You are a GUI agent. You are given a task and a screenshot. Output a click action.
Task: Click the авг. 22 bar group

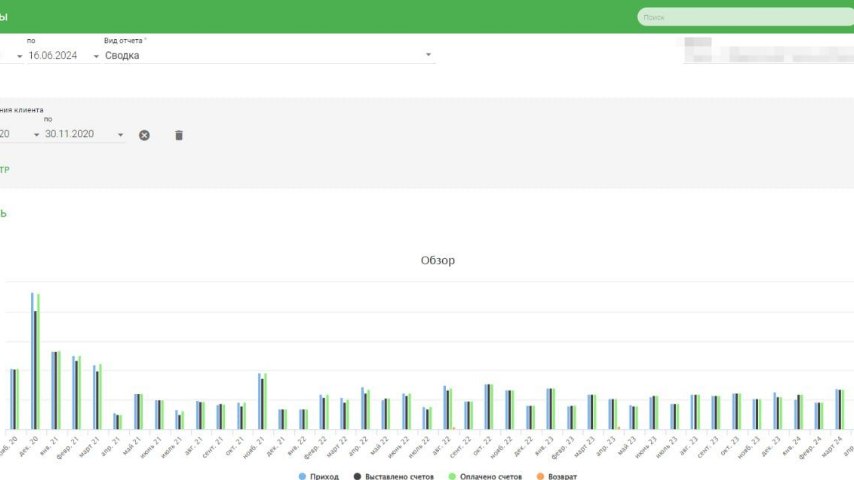click(x=448, y=408)
